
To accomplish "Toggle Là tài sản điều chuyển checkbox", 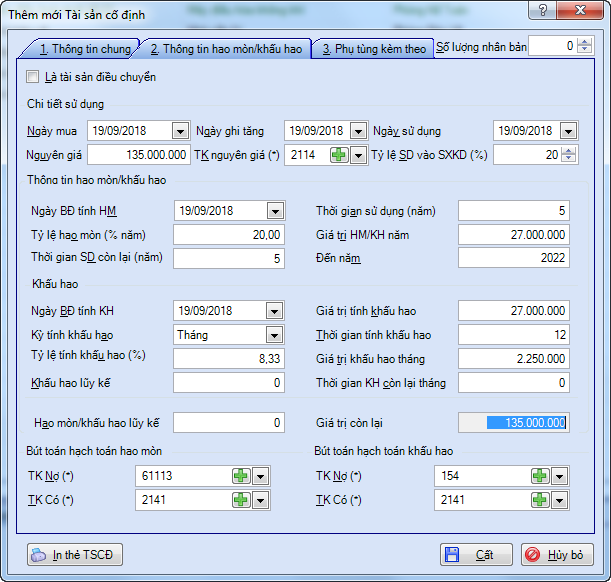I will [33, 77].
